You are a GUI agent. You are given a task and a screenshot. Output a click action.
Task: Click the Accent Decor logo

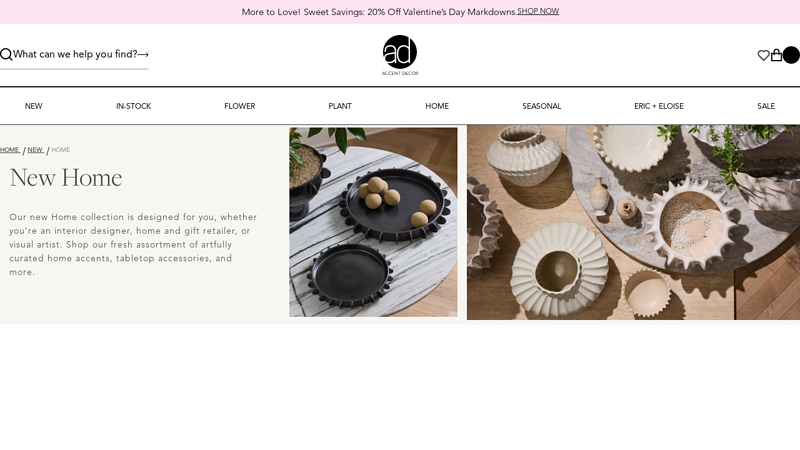pyautogui.click(x=400, y=55)
